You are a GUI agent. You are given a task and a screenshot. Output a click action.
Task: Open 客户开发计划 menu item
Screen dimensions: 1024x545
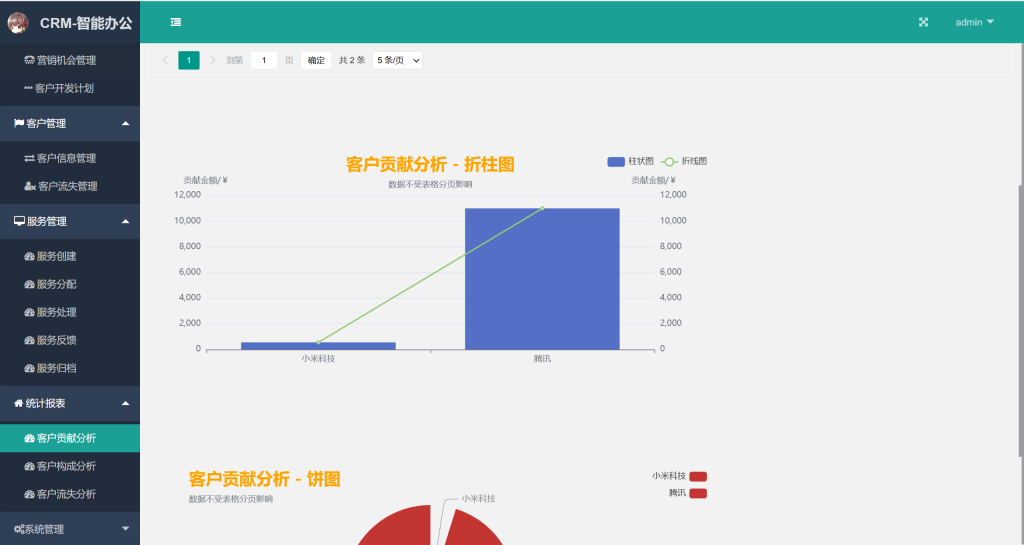point(70,88)
